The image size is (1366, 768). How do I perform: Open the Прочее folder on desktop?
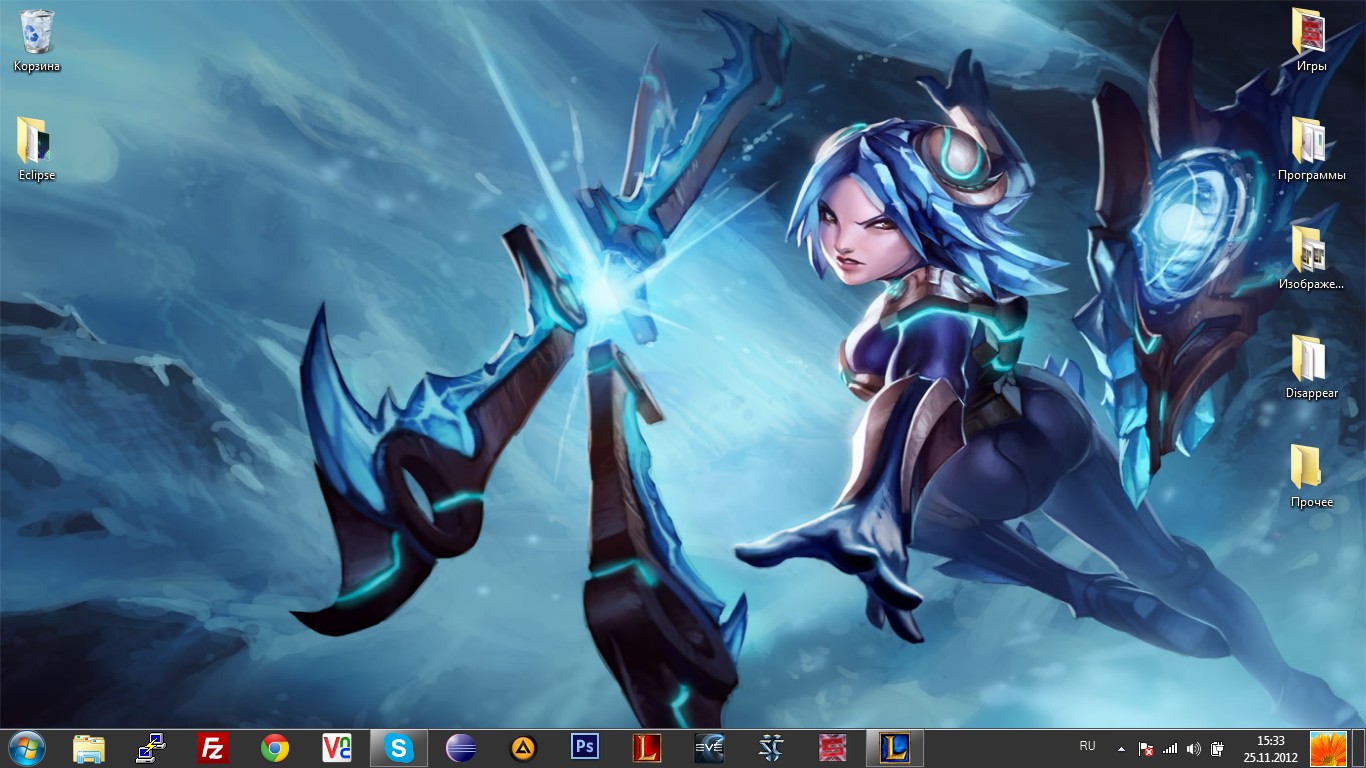(1311, 477)
